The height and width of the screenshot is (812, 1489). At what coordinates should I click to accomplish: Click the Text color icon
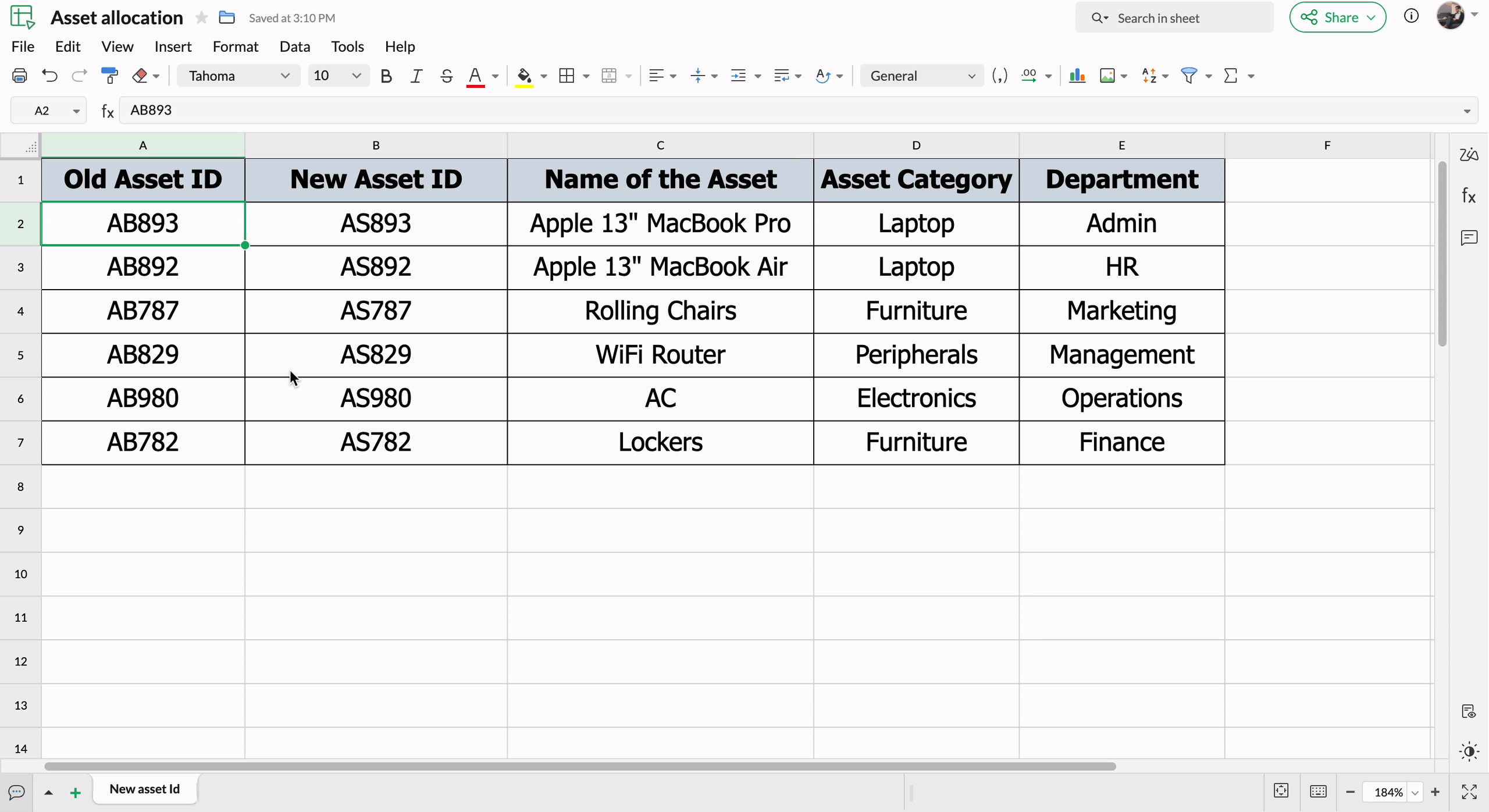click(x=477, y=76)
